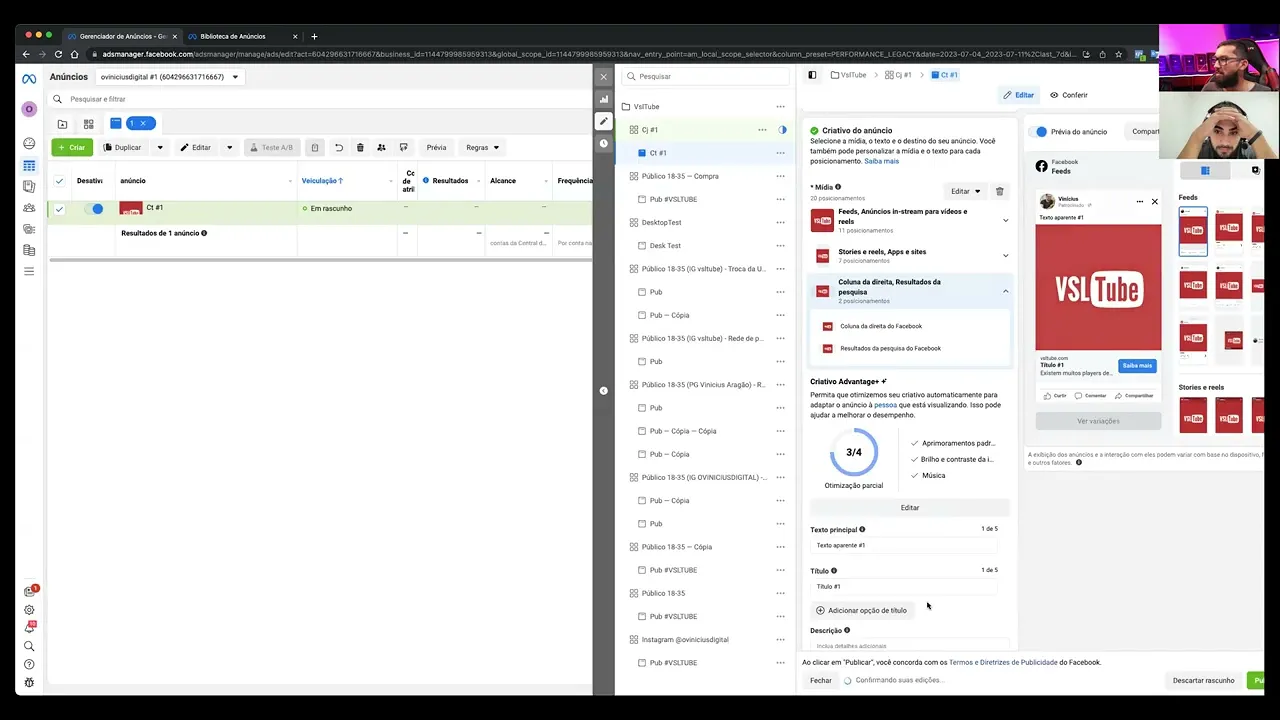Switch to the Editar tab in editor
Screen dimensions: 1280x720
coord(1018,95)
